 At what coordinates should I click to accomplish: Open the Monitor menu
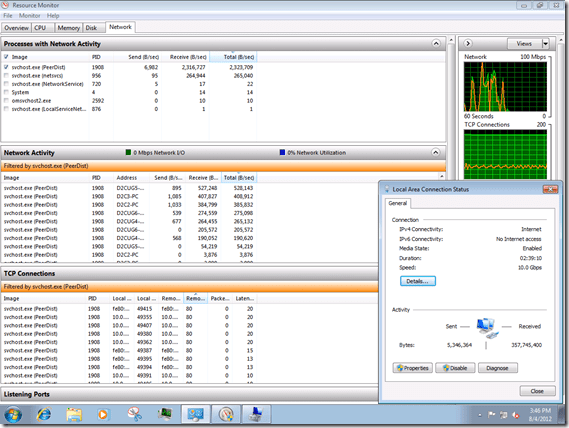(29, 16)
